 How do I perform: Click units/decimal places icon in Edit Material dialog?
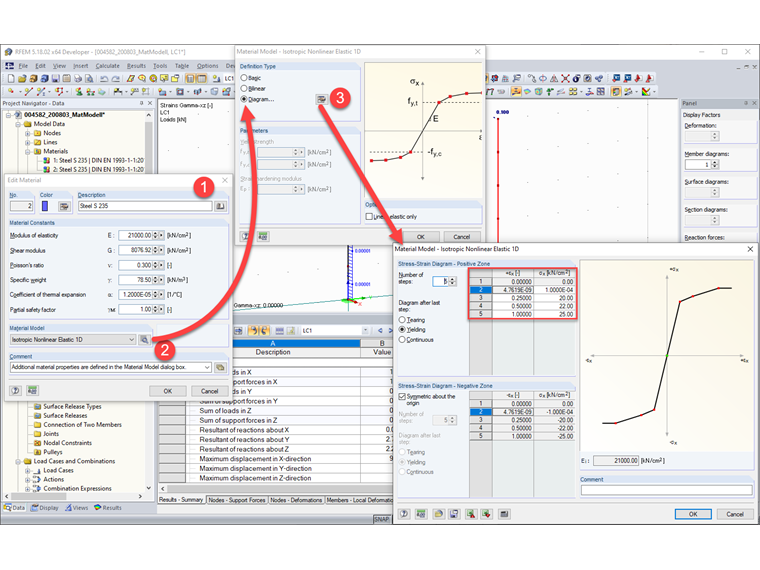(32, 391)
